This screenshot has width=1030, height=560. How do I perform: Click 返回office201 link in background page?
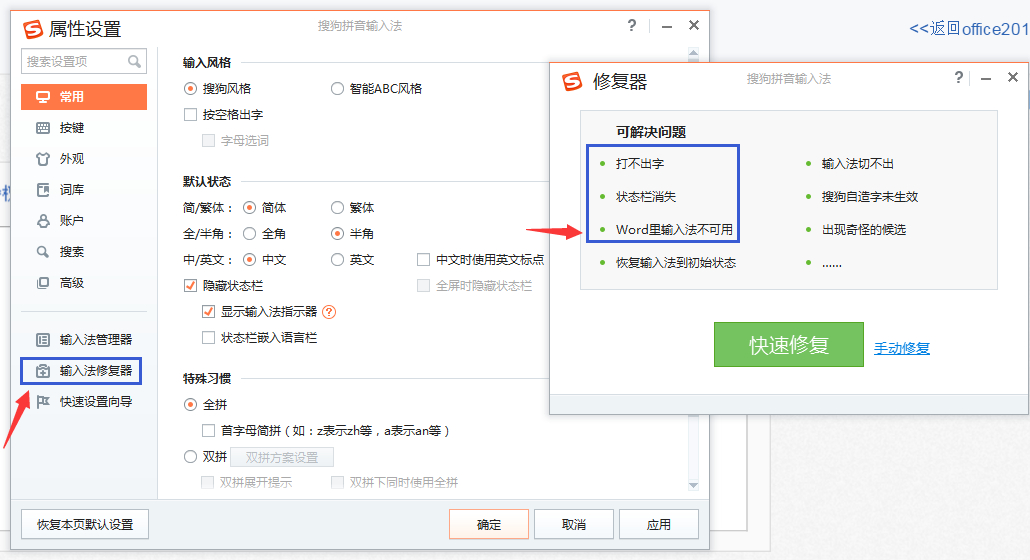(969, 29)
